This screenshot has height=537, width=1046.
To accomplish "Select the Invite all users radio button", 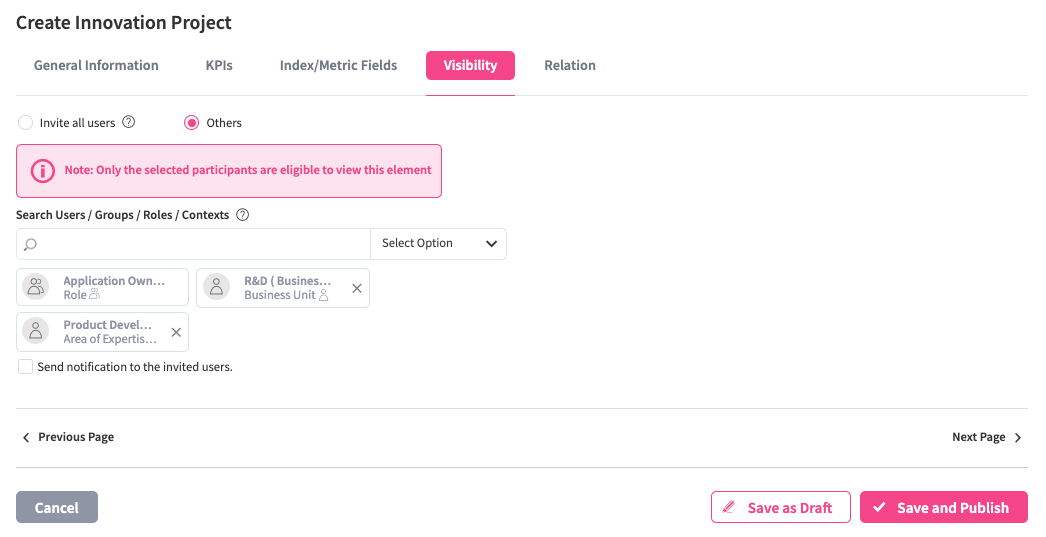I will pos(26,123).
